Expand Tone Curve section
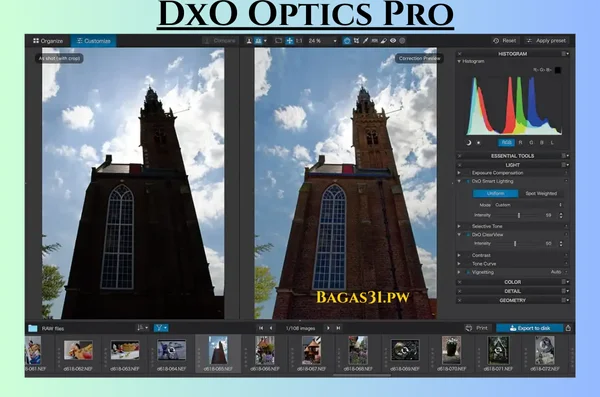Image resolution: width=600 pixels, height=397 pixels. 459,264
